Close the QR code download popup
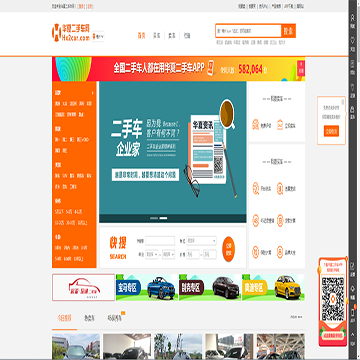This screenshot has height=360, width=360. point(346,258)
